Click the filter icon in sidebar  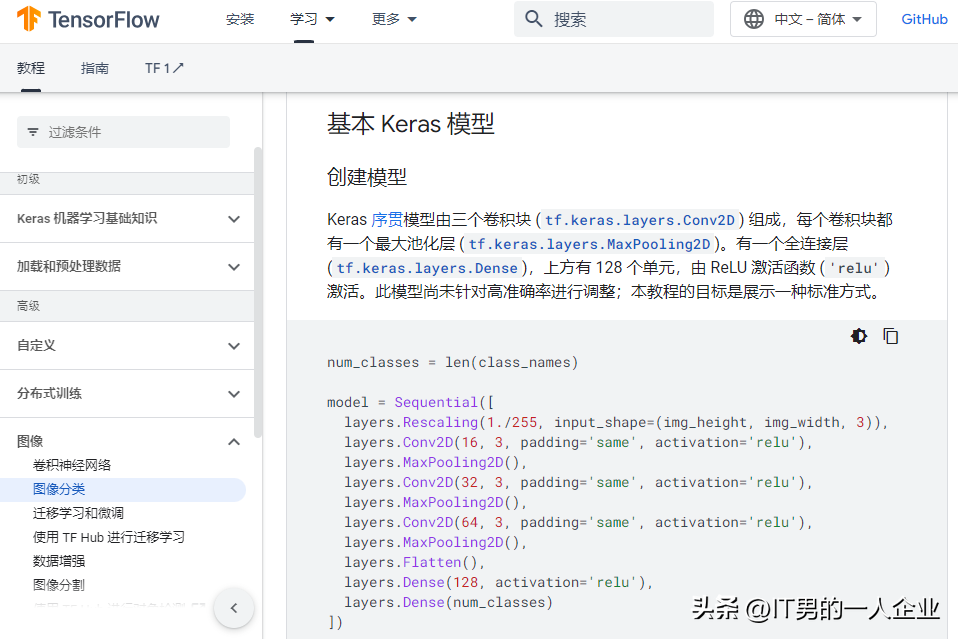pyautogui.click(x=33, y=132)
